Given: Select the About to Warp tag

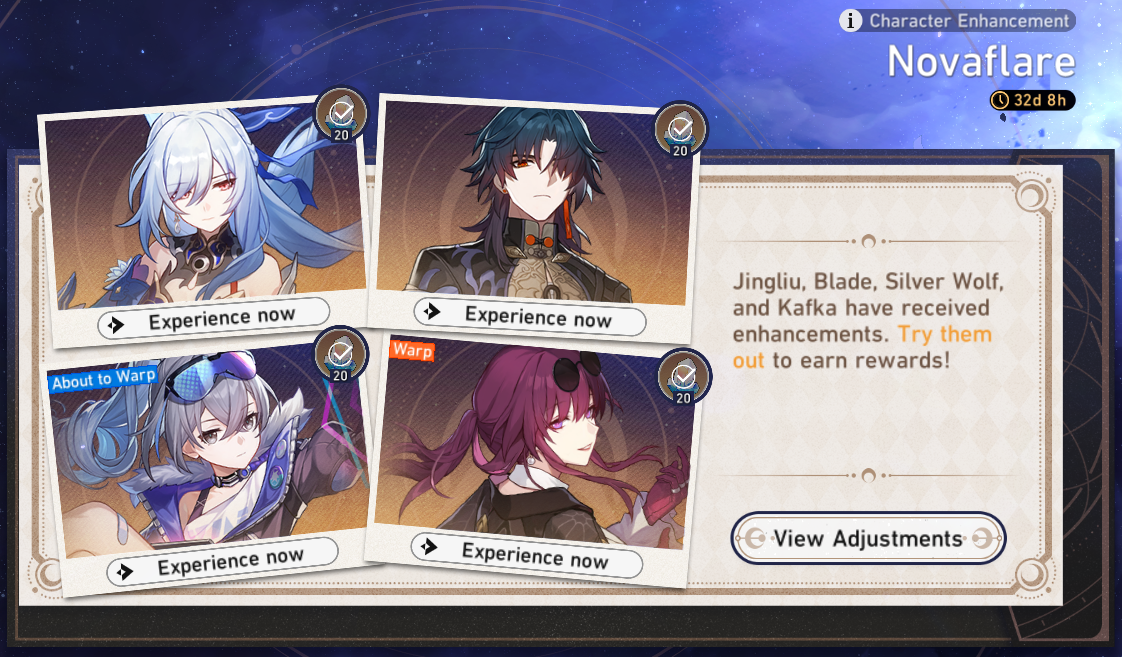Looking at the screenshot, I should [x=104, y=379].
